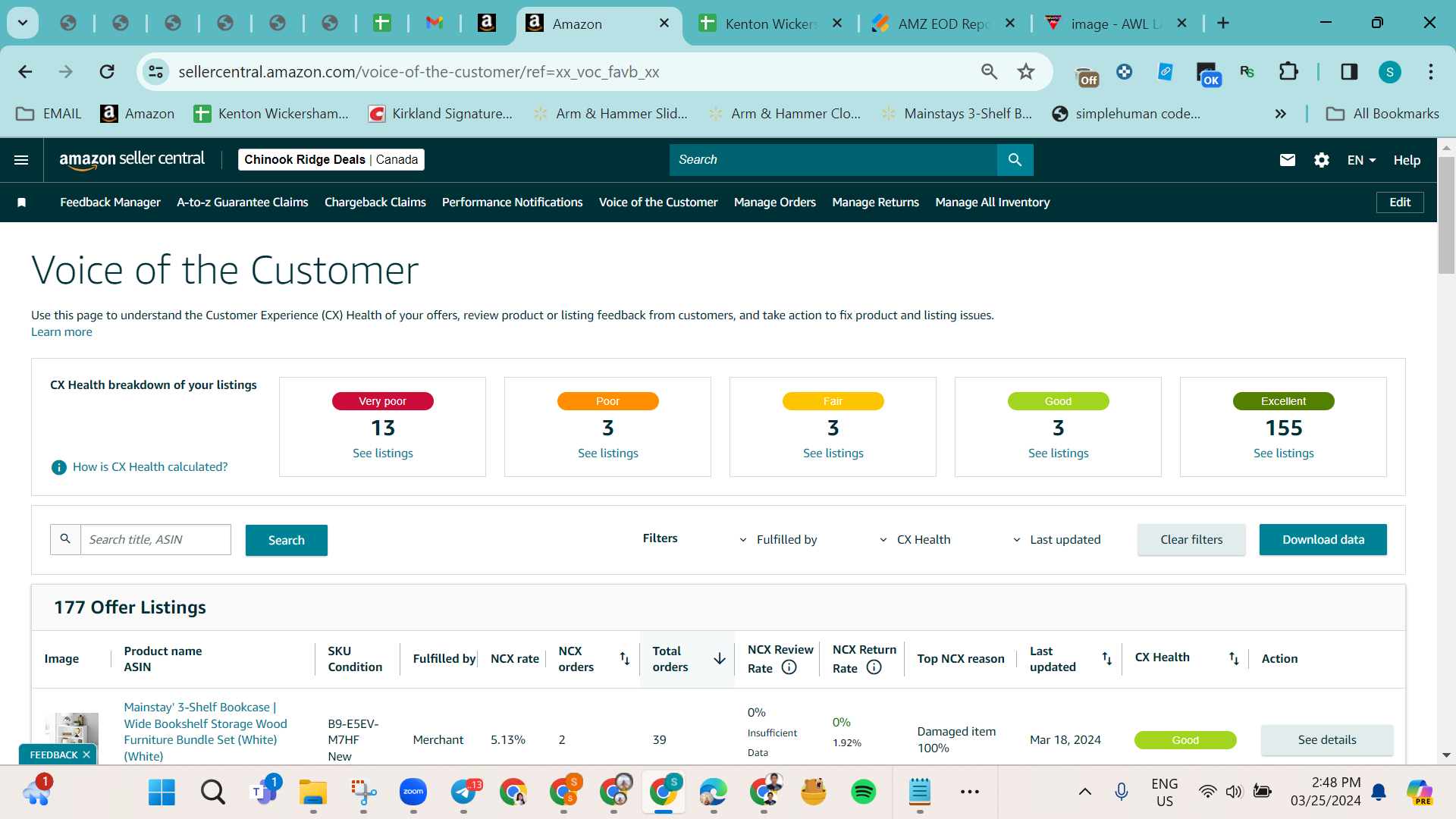The height and width of the screenshot is (819, 1456).
Task: Open the EMAIL bookmarks folder
Action: click(x=49, y=114)
